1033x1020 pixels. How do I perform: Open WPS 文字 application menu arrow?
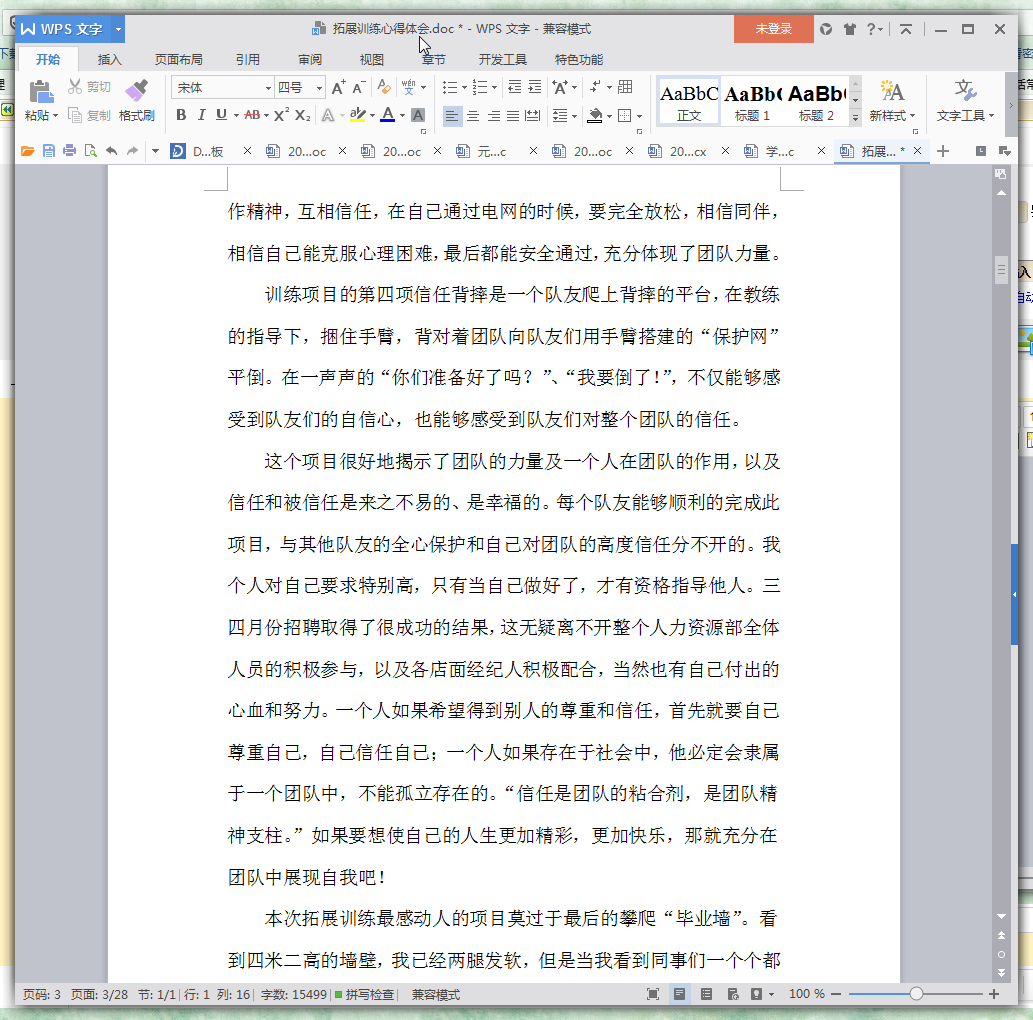[118, 29]
